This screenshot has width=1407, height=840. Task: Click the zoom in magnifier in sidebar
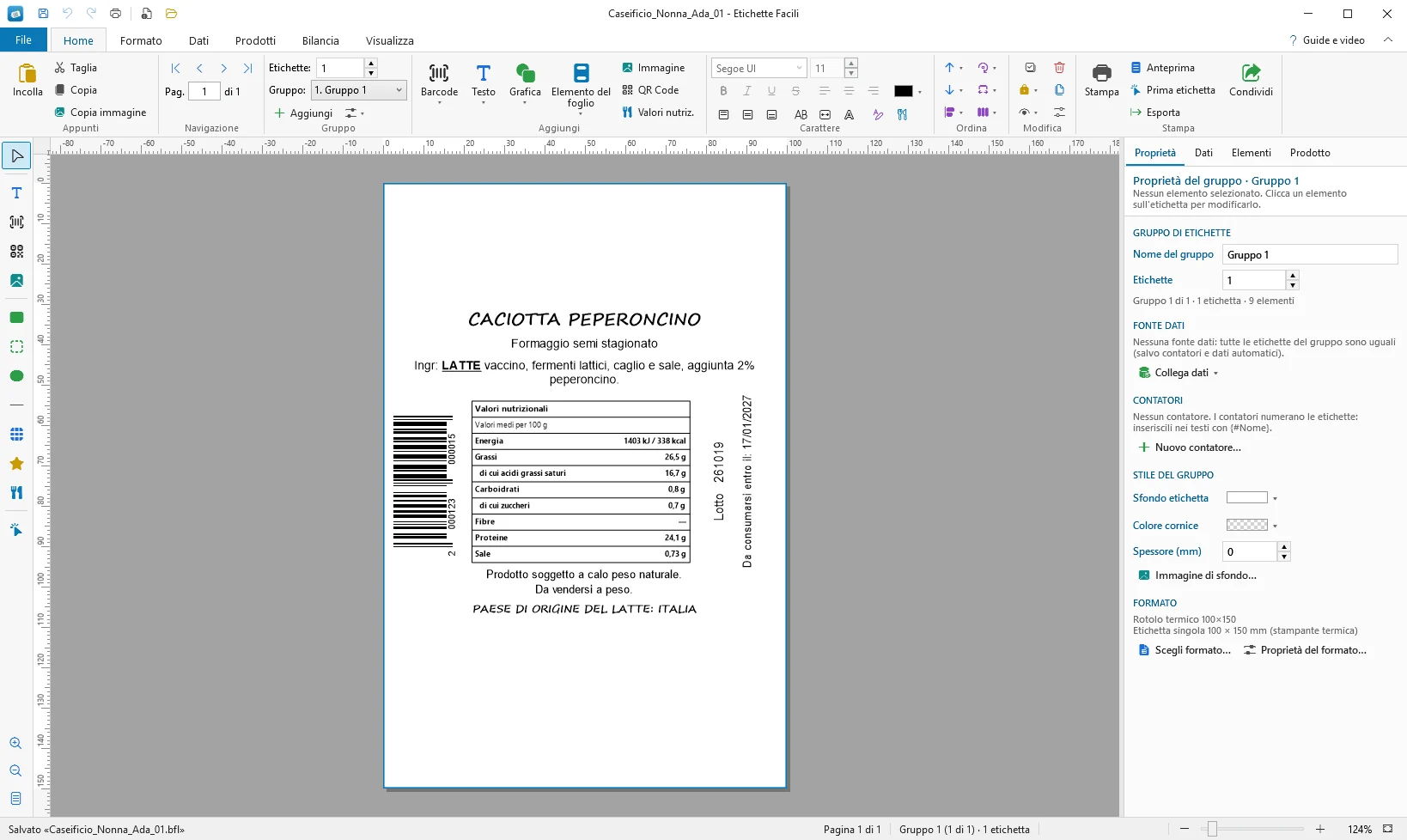[15, 743]
